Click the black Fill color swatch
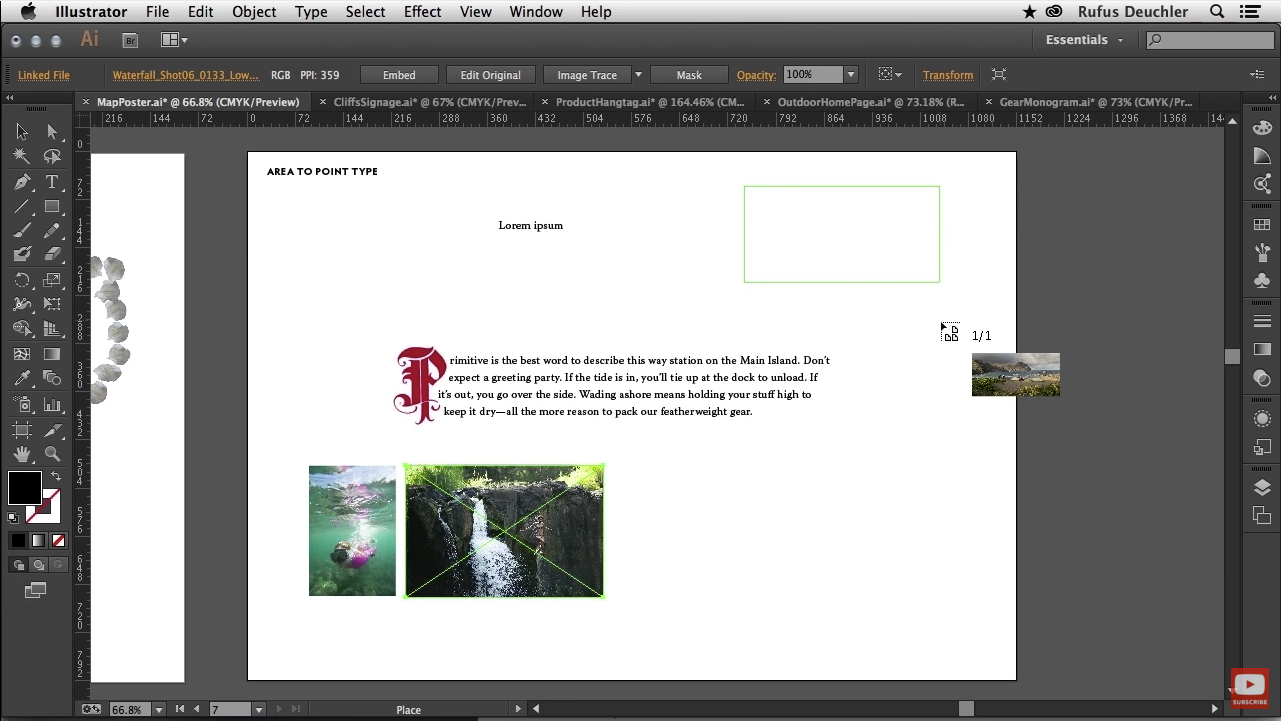The image size is (1281, 721). pyautogui.click(x=24, y=488)
